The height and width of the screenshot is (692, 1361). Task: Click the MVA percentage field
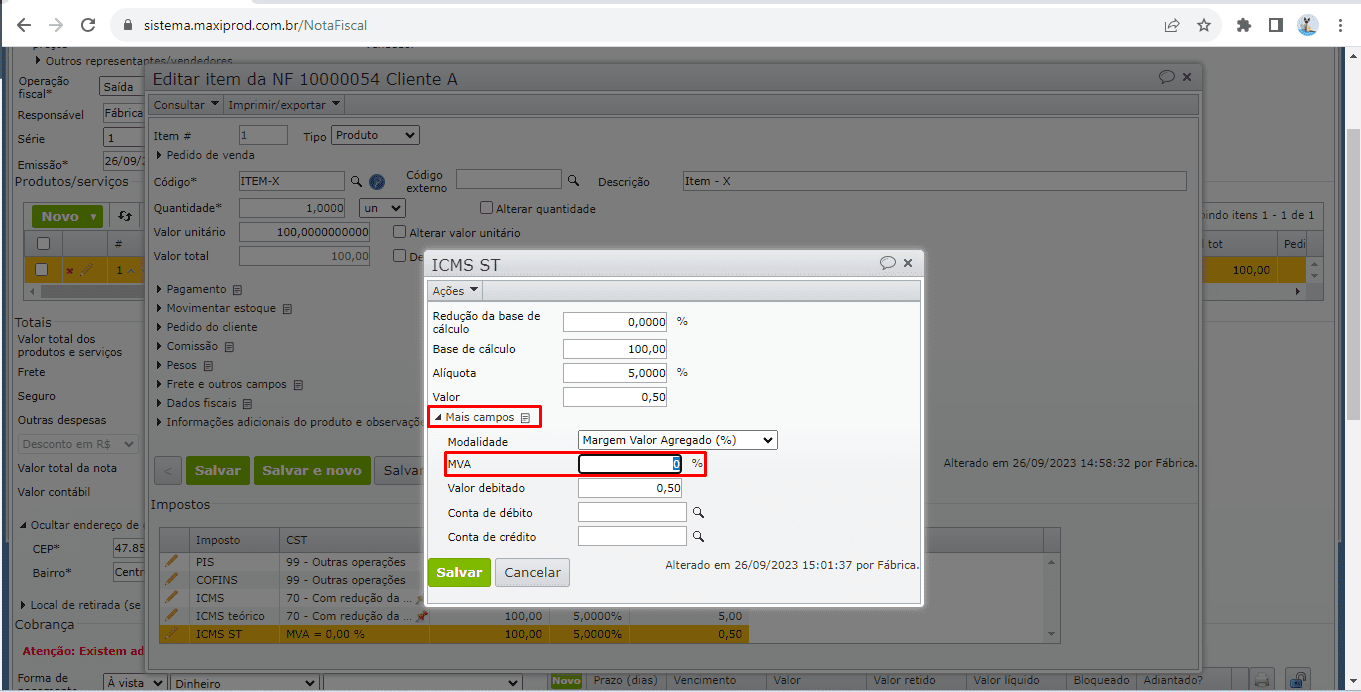(630, 464)
